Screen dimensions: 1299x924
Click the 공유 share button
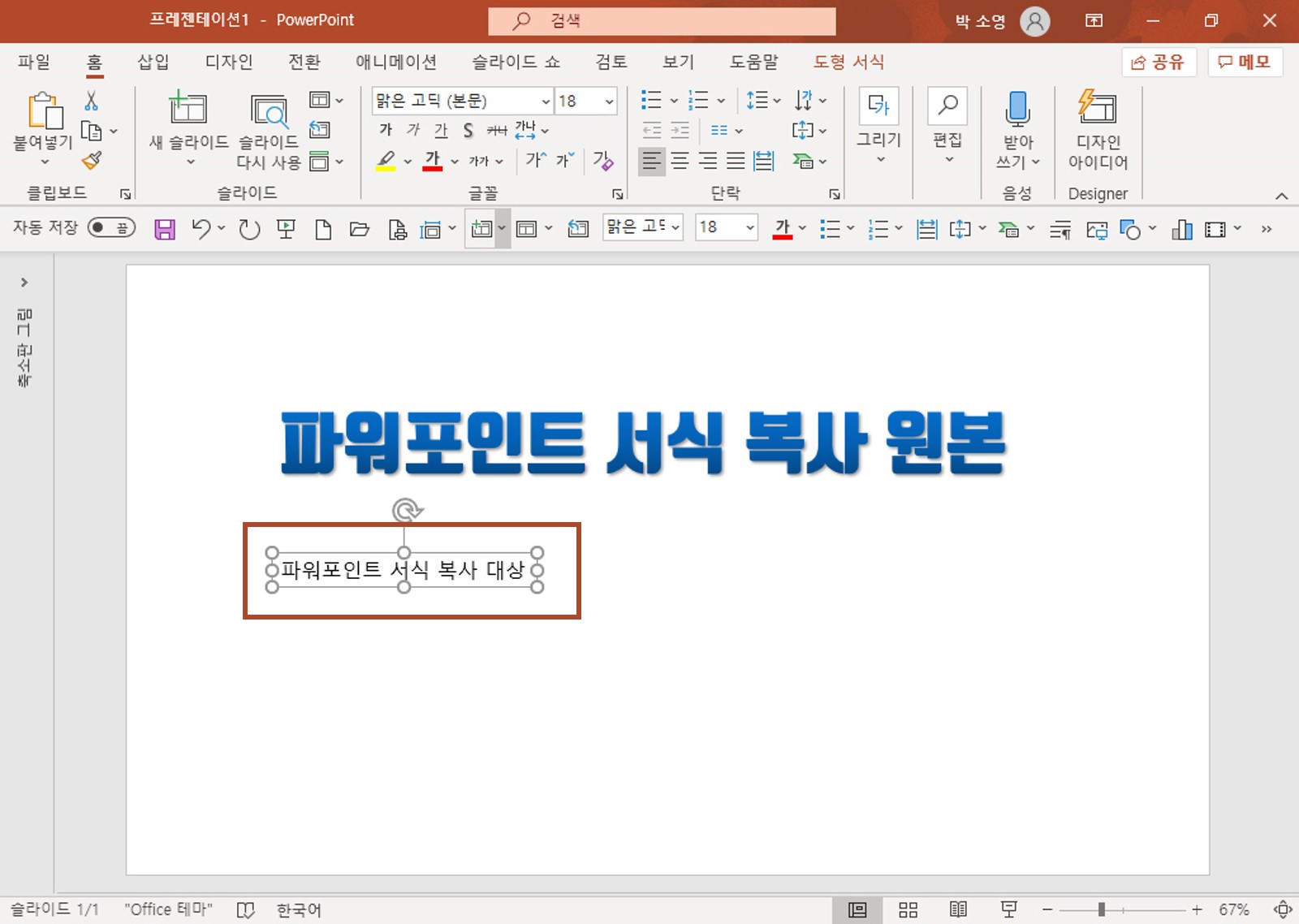point(1159,62)
